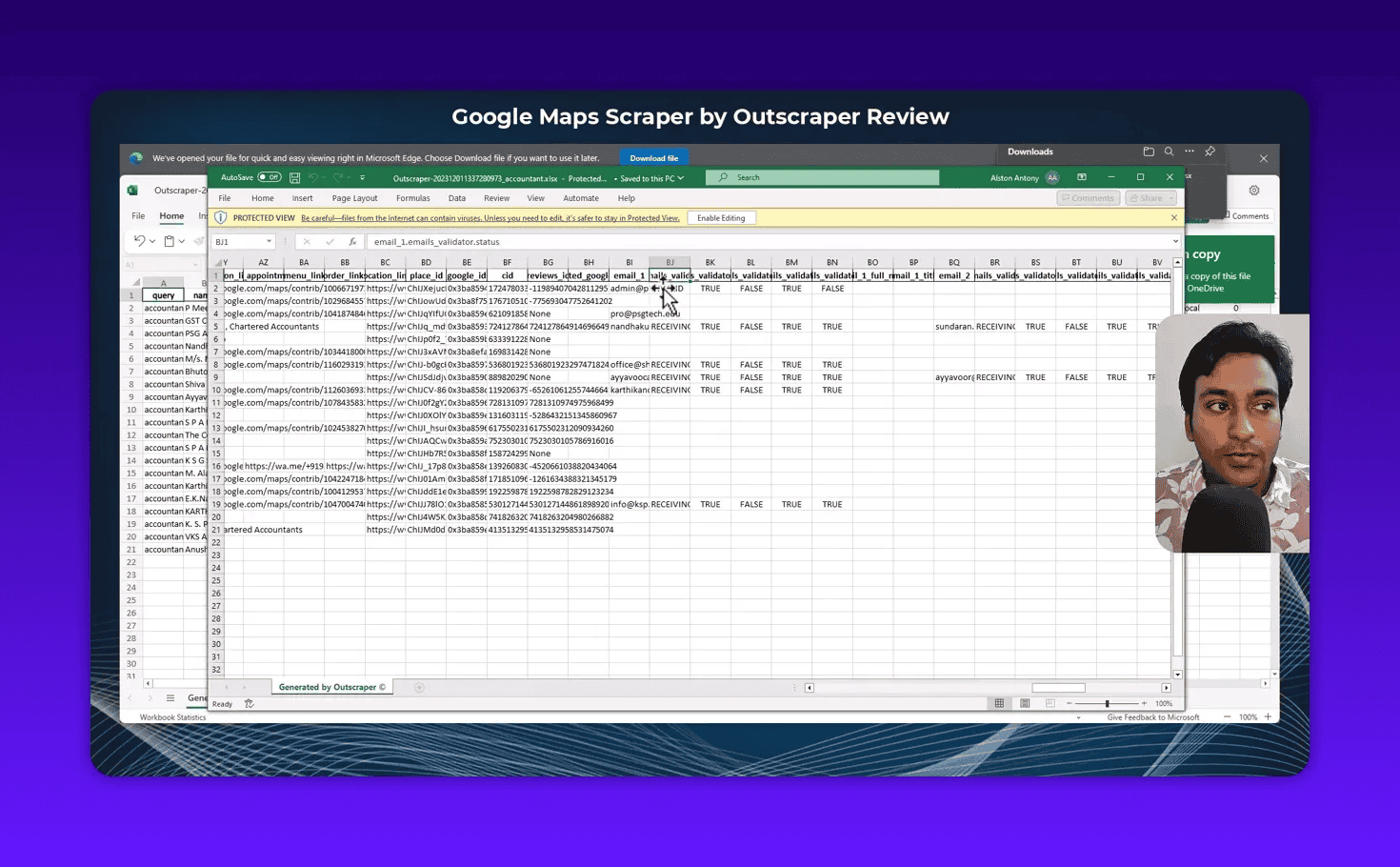Click the Download file button in Edge banner
Viewport: 1400px width, 867px height.
click(654, 157)
